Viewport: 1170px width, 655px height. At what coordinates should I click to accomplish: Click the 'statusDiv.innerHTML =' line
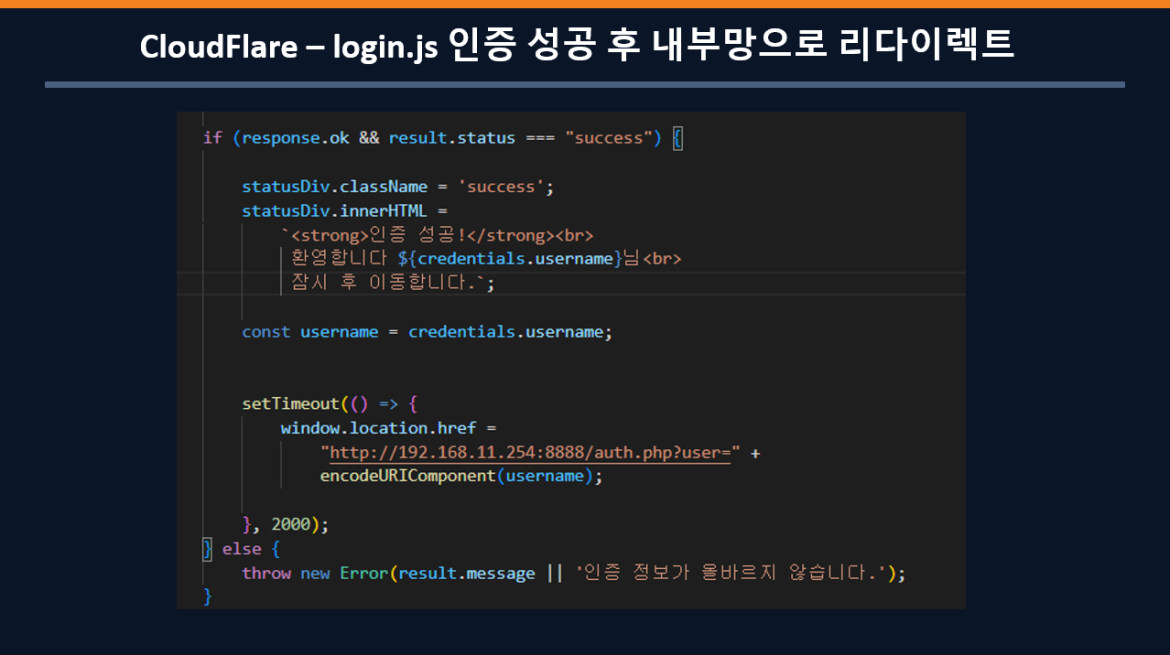(x=344, y=211)
